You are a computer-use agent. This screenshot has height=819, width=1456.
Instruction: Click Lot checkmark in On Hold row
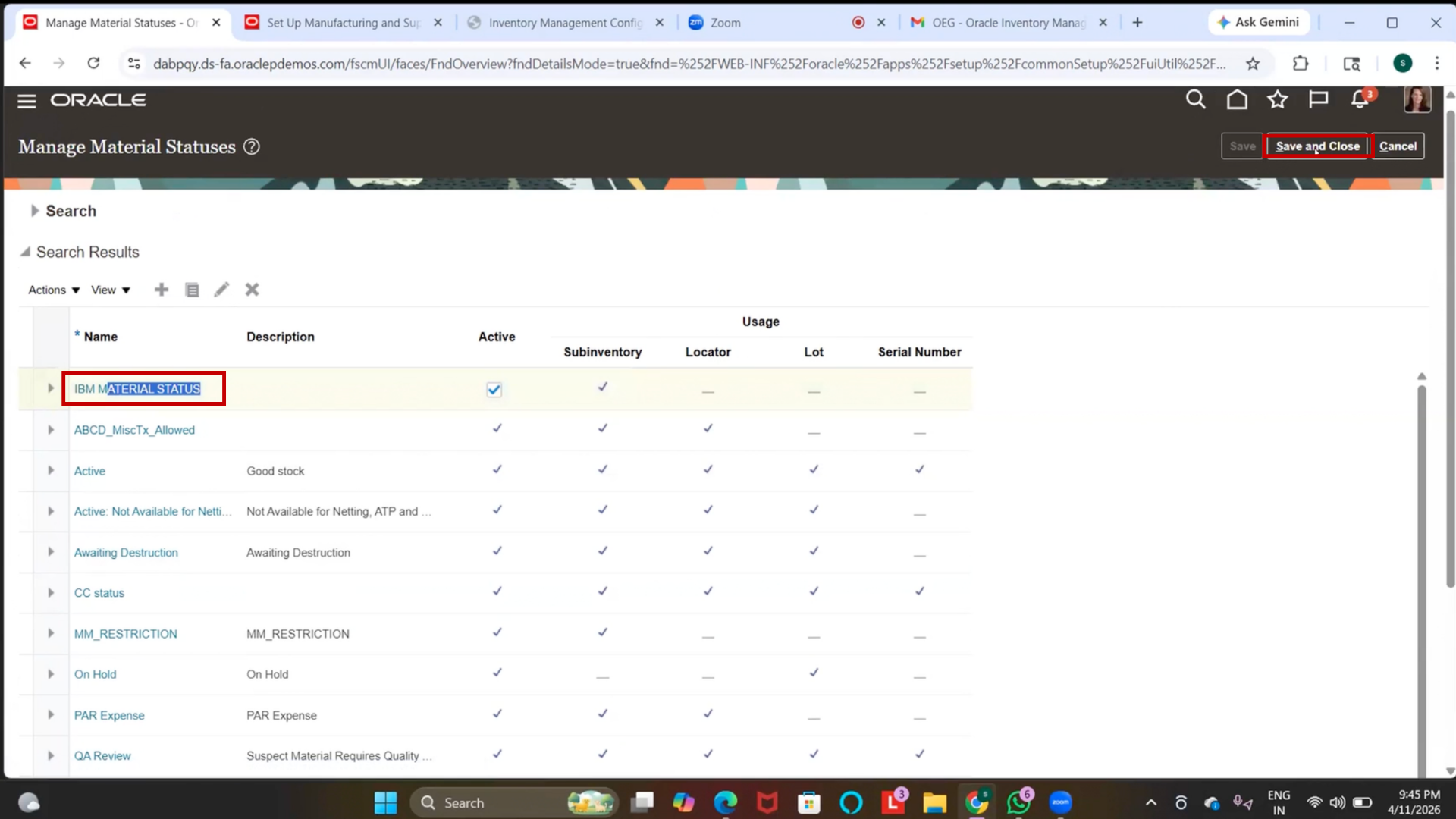pyautogui.click(x=814, y=673)
